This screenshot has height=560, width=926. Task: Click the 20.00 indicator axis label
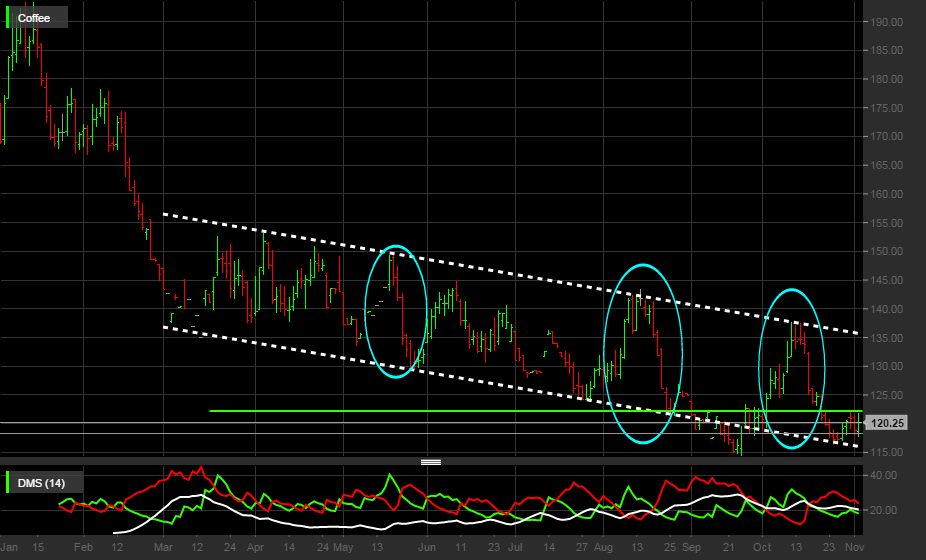(883, 510)
